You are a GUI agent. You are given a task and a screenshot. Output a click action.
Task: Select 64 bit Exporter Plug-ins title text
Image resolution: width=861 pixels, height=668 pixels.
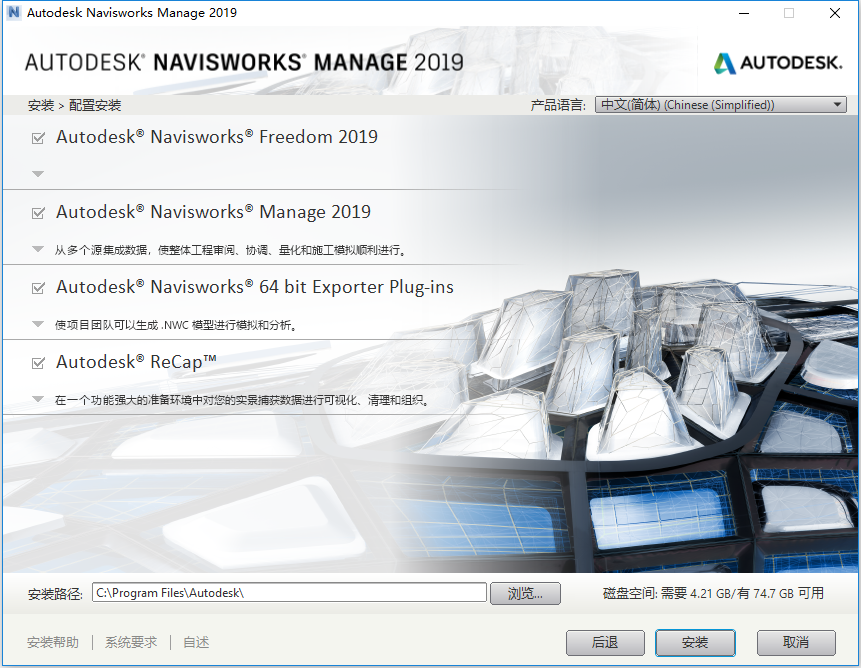pyautogui.click(x=255, y=287)
